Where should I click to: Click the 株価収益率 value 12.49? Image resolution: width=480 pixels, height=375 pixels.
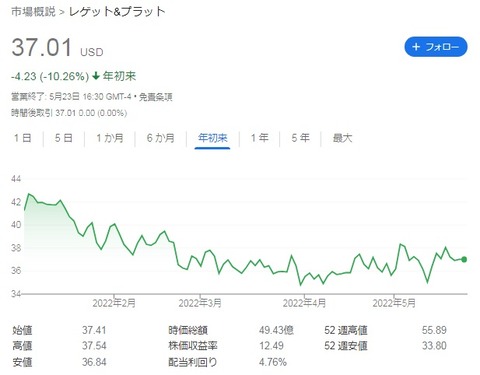[271, 346]
